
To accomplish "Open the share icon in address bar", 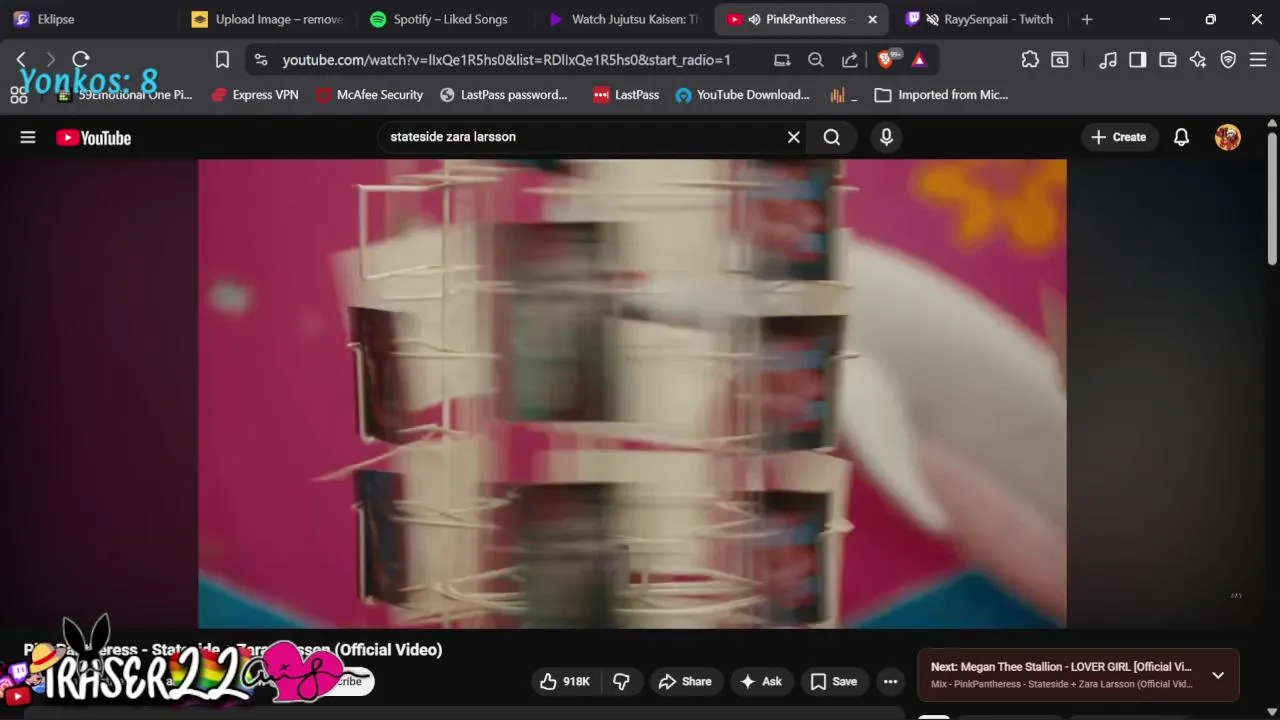I will 850,60.
